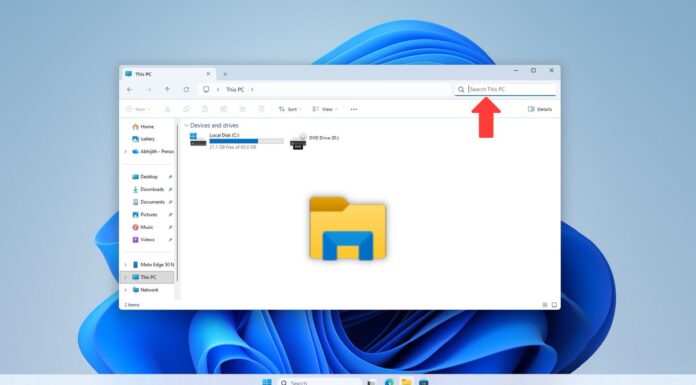Open the Sort dropdown menu
The width and height of the screenshot is (696, 385).
coord(290,109)
